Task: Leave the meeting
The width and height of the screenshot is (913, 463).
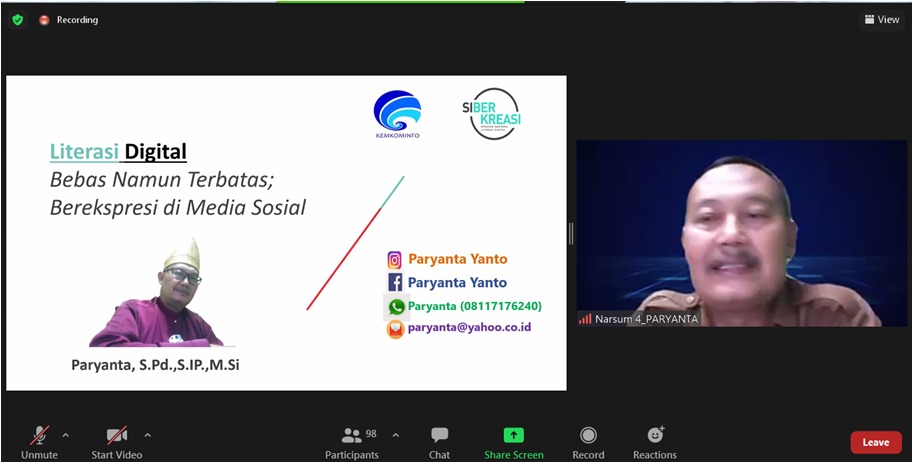Action: pyautogui.click(x=876, y=443)
